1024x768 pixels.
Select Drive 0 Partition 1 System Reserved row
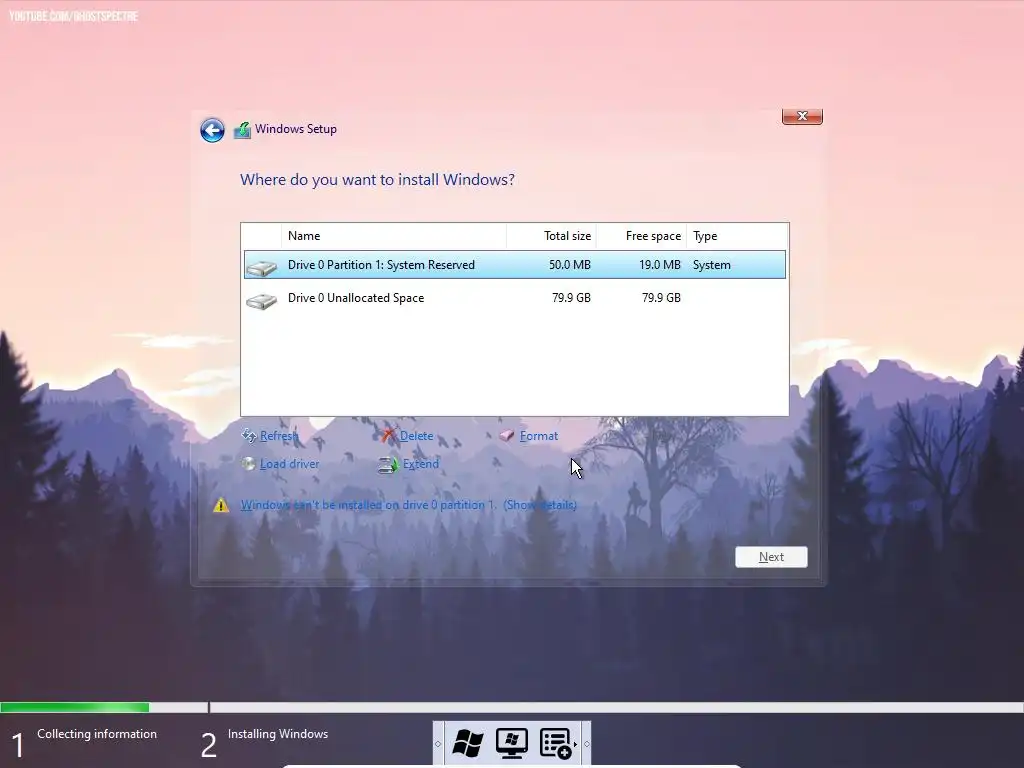pyautogui.click(x=515, y=264)
